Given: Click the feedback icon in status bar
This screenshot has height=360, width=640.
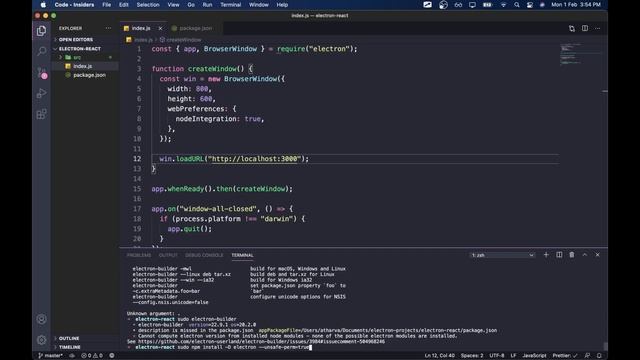Looking at the screenshot, I should click(587, 356).
